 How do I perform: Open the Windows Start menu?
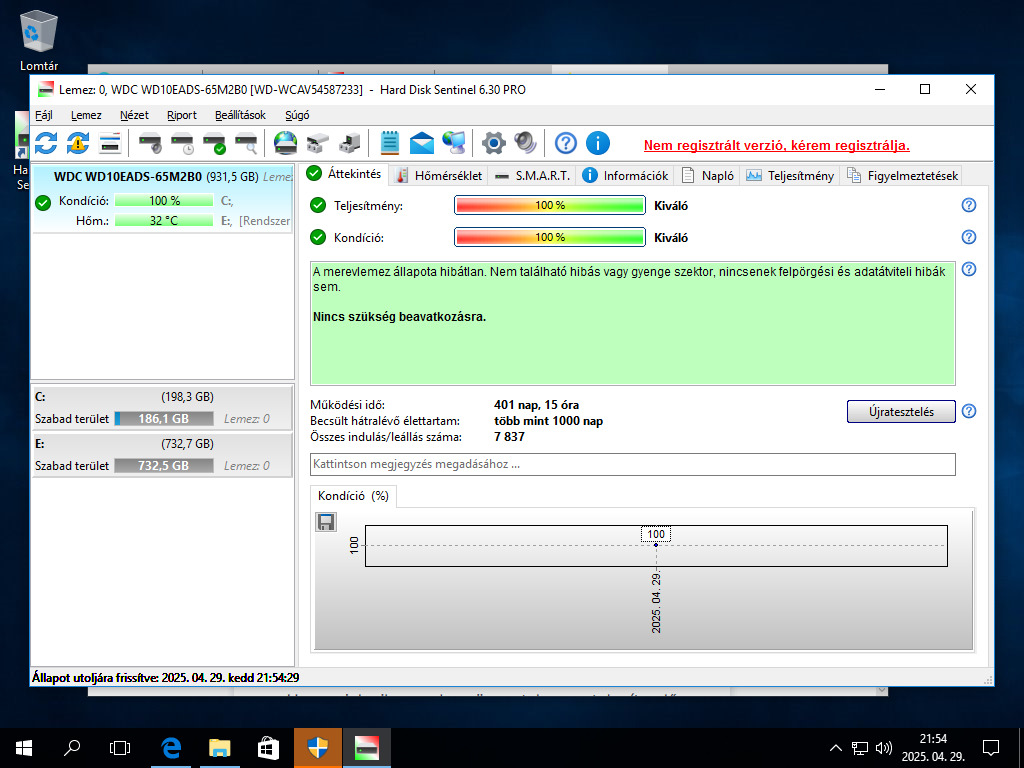pyautogui.click(x=24, y=748)
